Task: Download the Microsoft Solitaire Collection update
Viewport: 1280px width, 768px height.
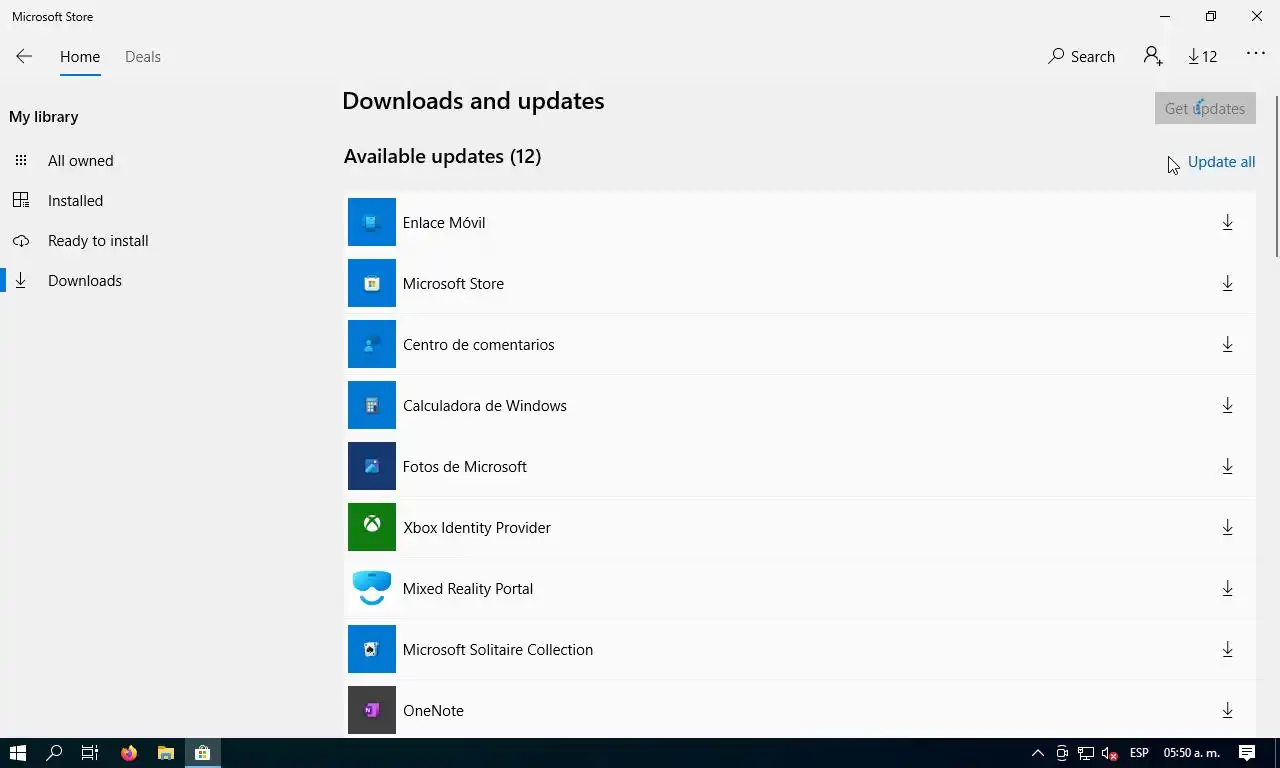Action: tap(1227, 649)
